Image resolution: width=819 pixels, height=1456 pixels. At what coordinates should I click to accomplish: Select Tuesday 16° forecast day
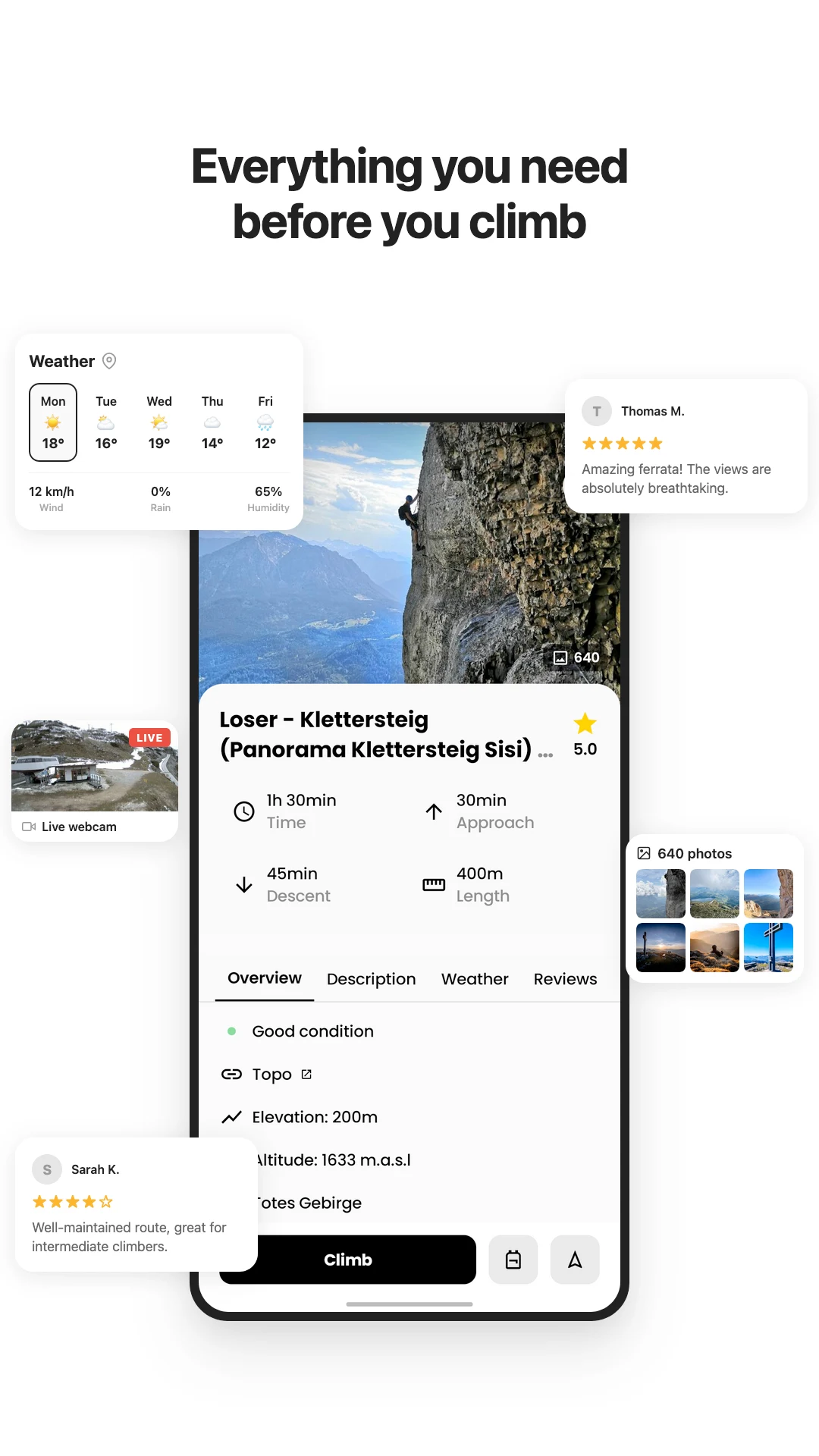tap(106, 422)
